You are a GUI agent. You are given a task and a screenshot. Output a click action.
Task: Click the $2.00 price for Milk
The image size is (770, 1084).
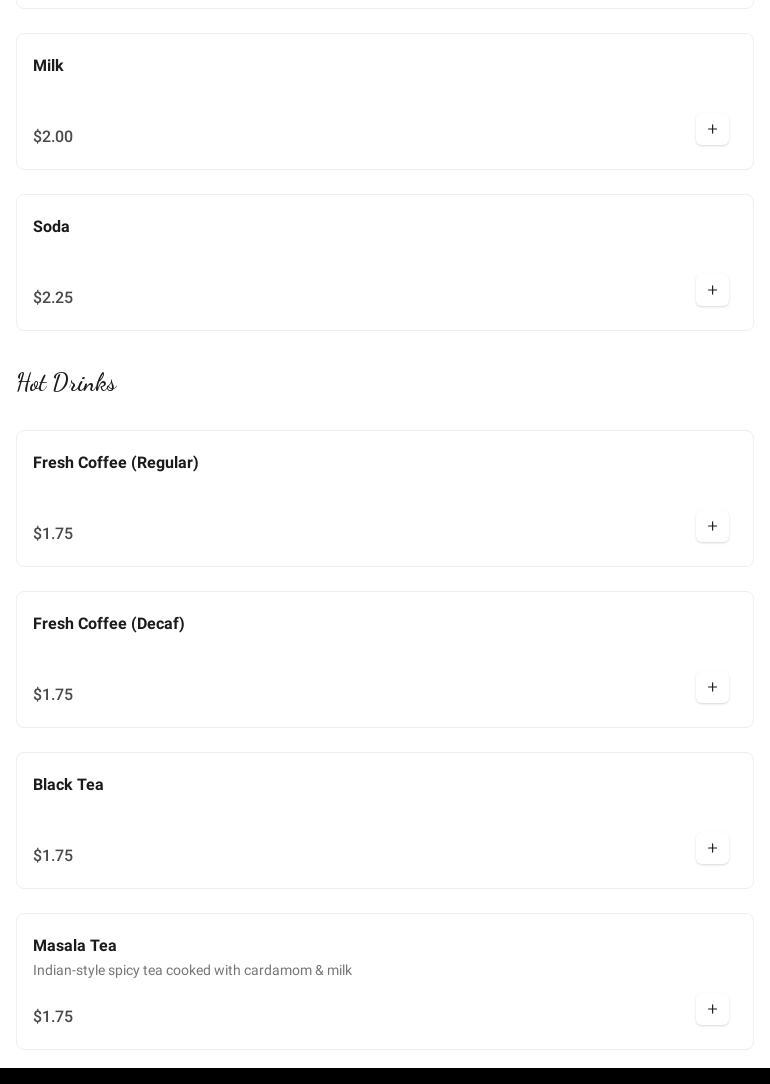coord(53,137)
